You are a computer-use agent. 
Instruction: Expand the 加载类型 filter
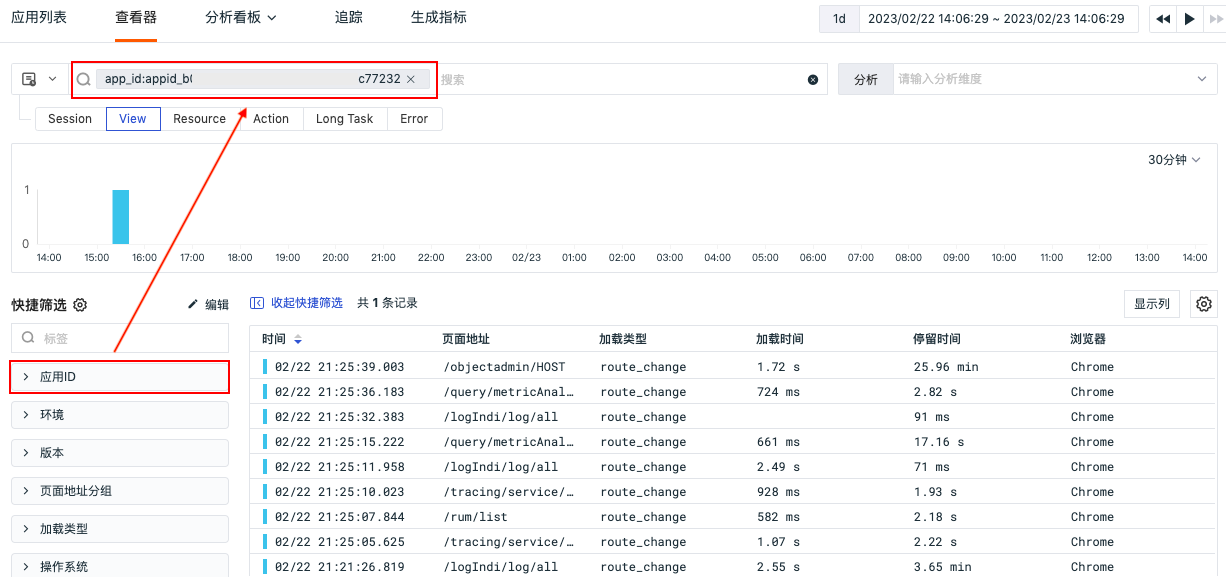coord(120,529)
